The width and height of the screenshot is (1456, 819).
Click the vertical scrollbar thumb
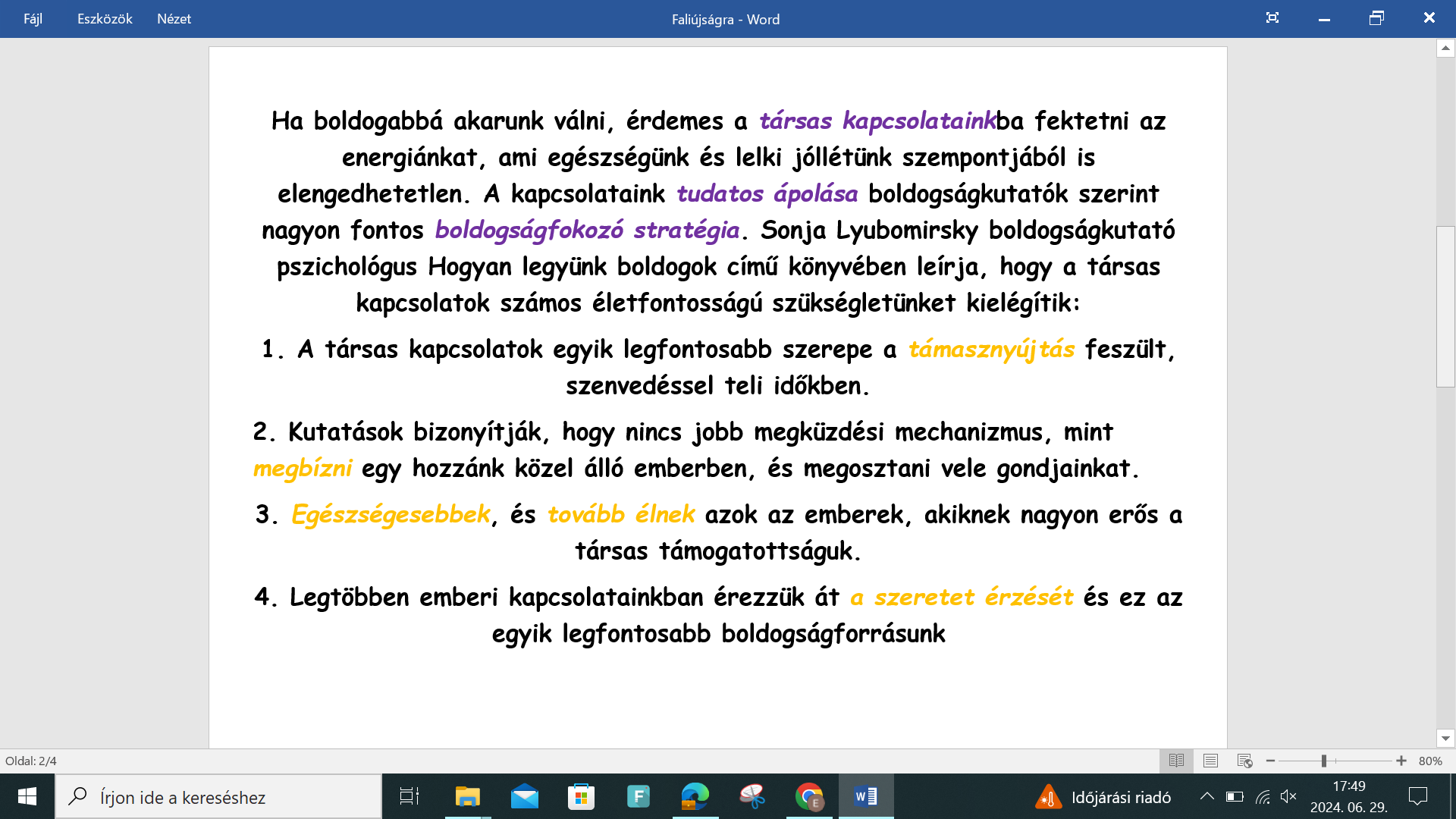click(1445, 307)
